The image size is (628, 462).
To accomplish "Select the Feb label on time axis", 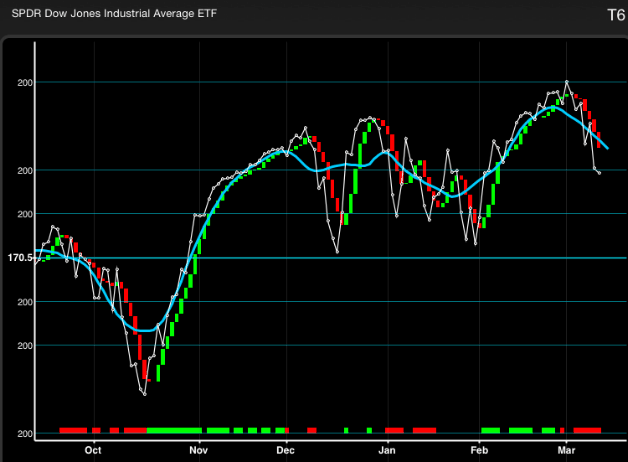I will [479, 450].
